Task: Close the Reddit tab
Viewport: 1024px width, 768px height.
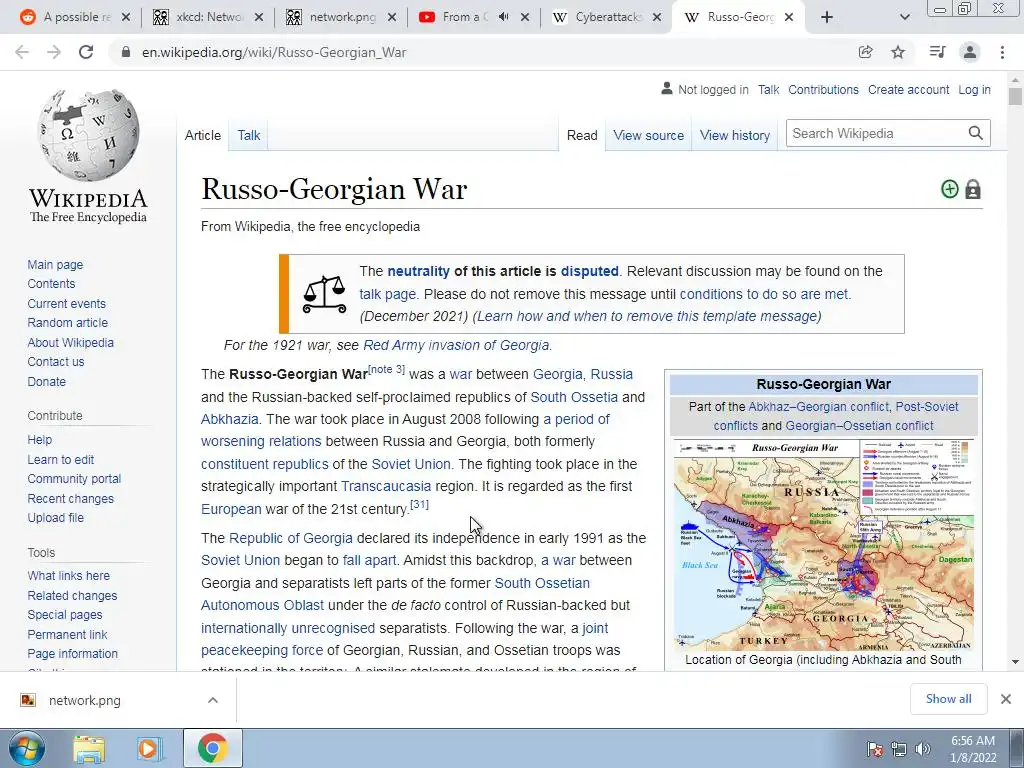Action: tap(126, 17)
